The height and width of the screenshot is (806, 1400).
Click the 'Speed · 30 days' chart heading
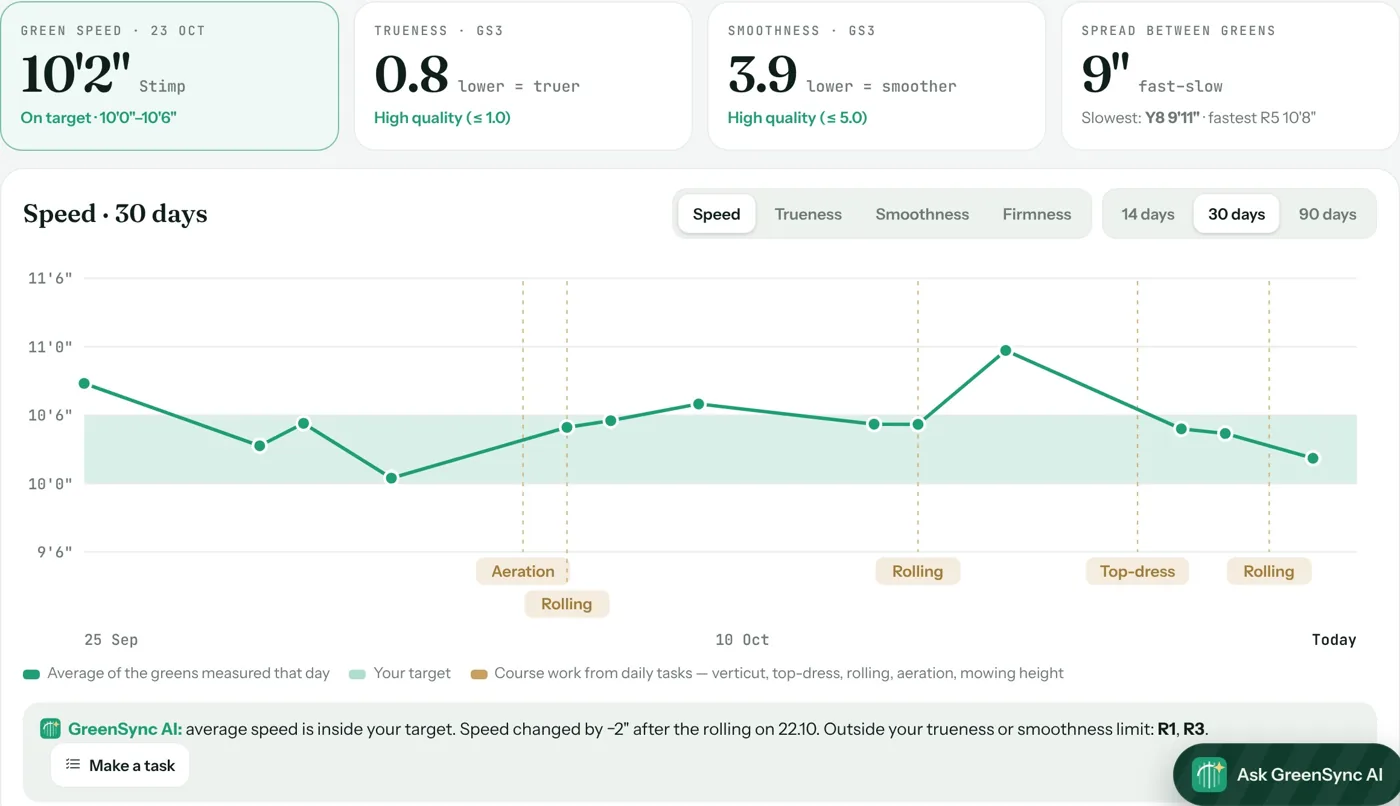pos(115,214)
